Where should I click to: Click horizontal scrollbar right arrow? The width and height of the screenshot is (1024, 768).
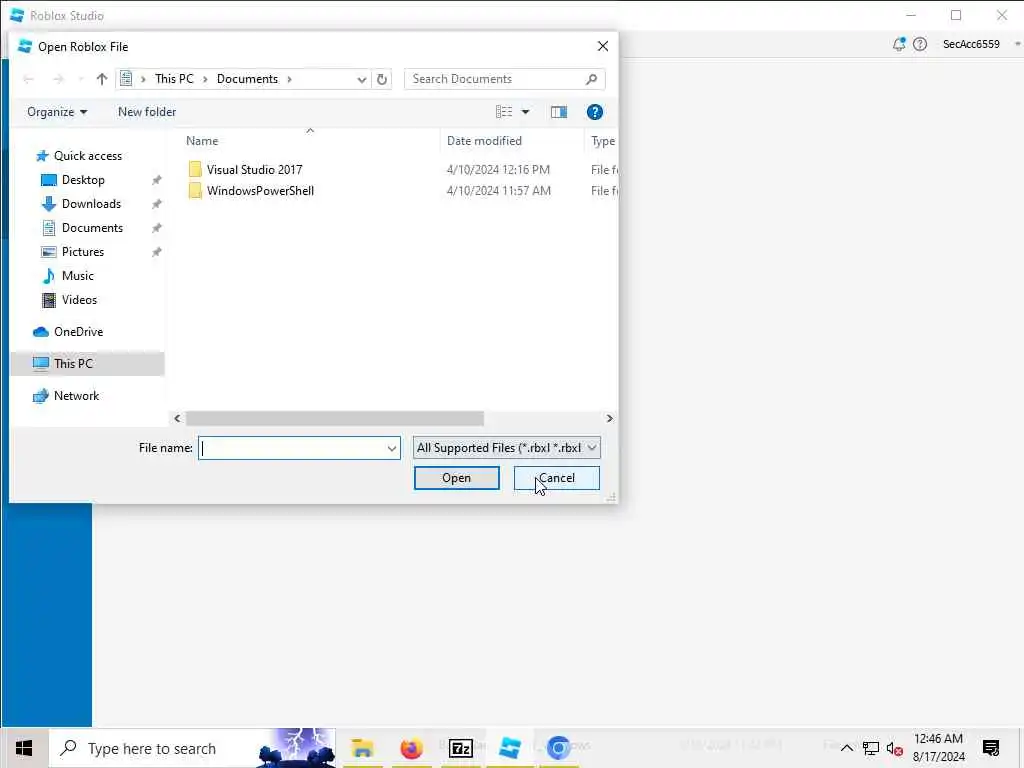click(609, 419)
